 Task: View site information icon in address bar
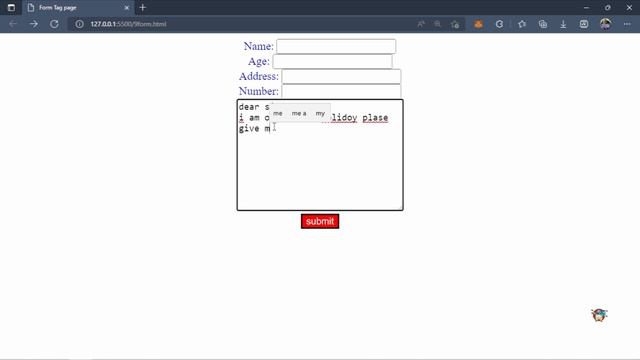[x=79, y=24]
